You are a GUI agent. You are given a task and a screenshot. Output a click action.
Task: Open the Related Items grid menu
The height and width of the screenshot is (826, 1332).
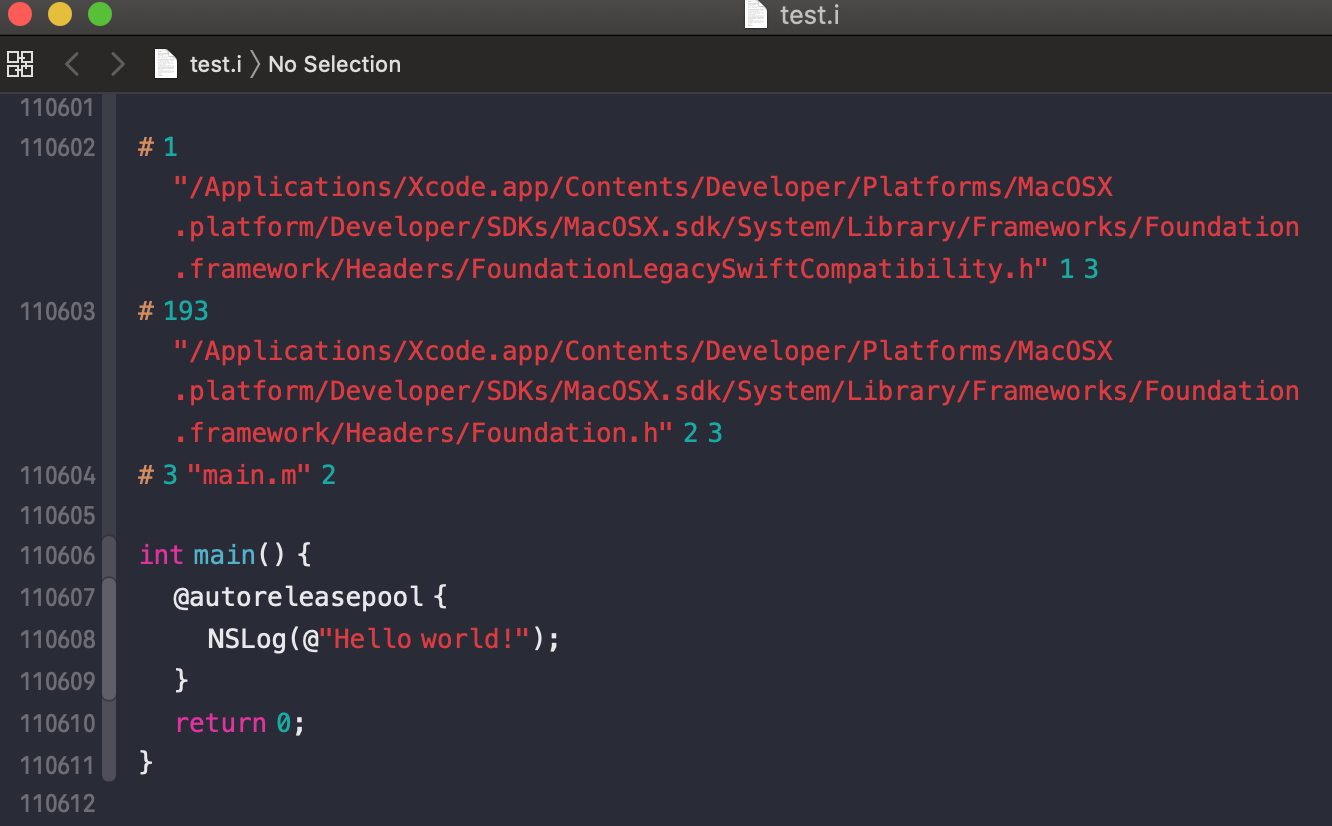click(20, 64)
